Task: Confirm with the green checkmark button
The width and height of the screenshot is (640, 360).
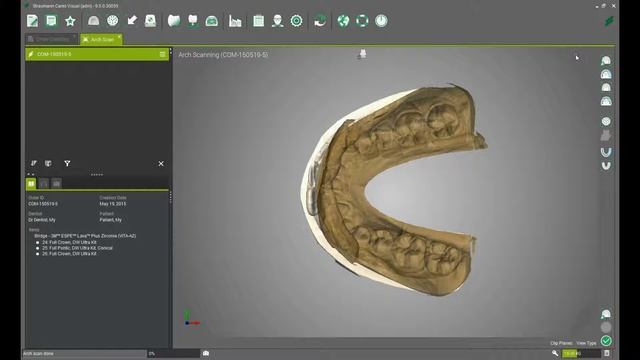Action: [606, 340]
